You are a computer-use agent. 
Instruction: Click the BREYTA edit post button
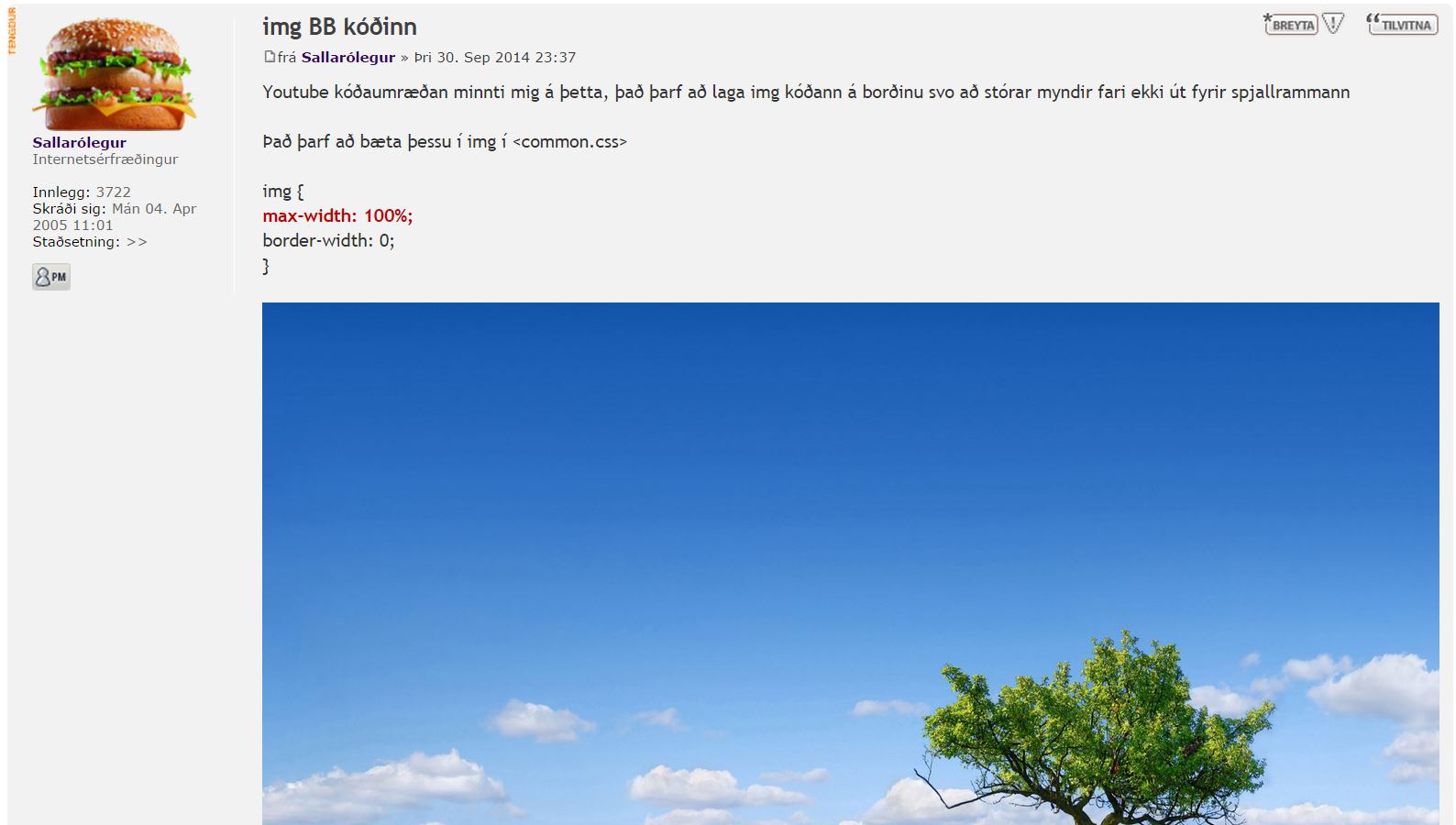pos(1290,24)
